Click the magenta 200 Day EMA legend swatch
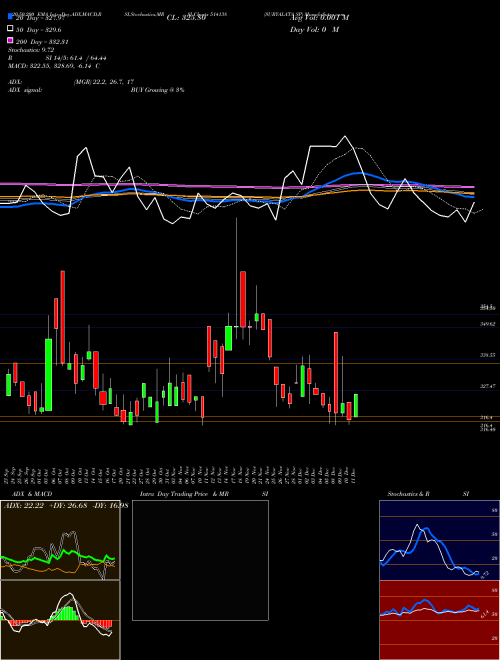 [11, 41]
